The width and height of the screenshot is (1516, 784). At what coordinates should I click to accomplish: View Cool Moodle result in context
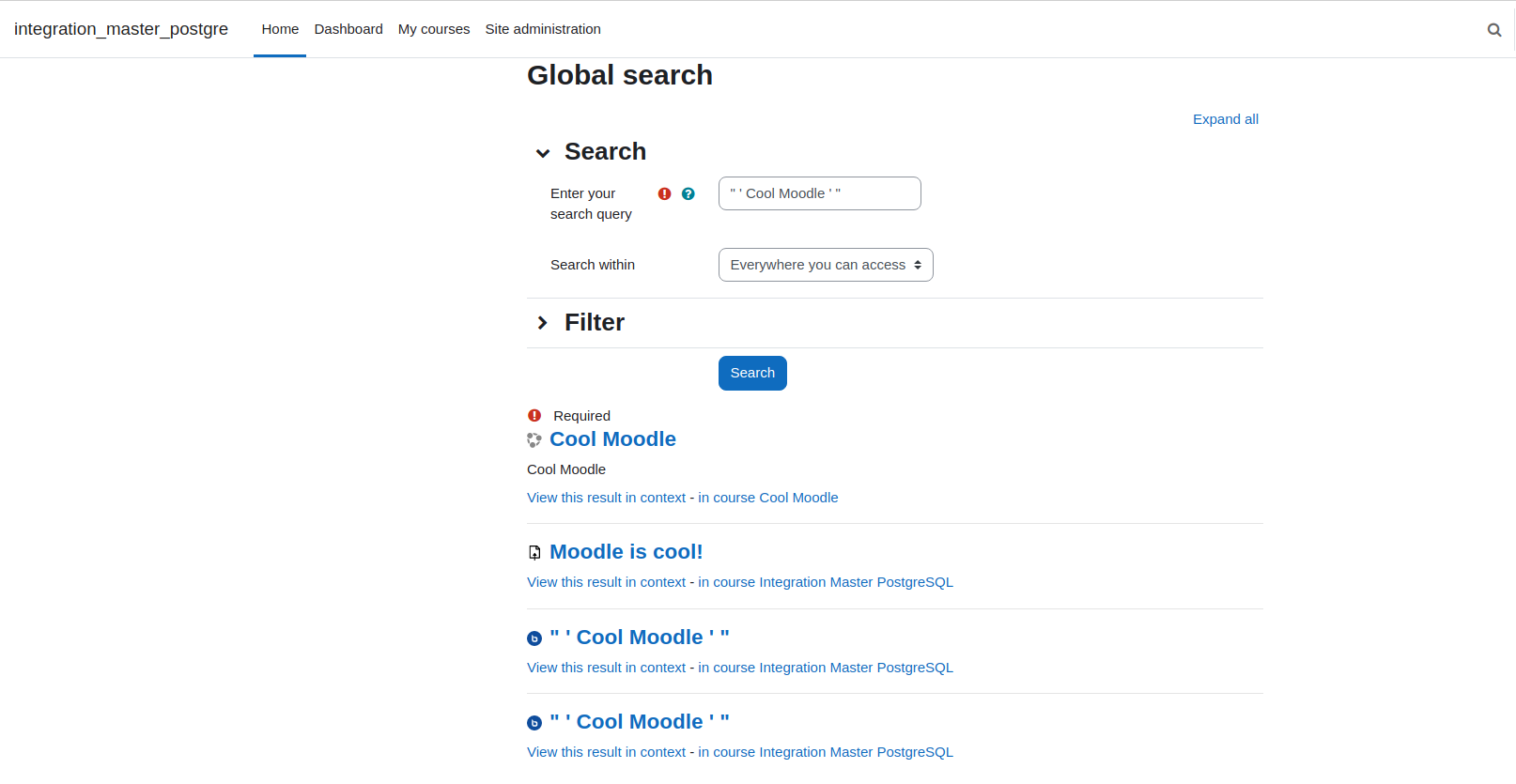pyautogui.click(x=606, y=498)
